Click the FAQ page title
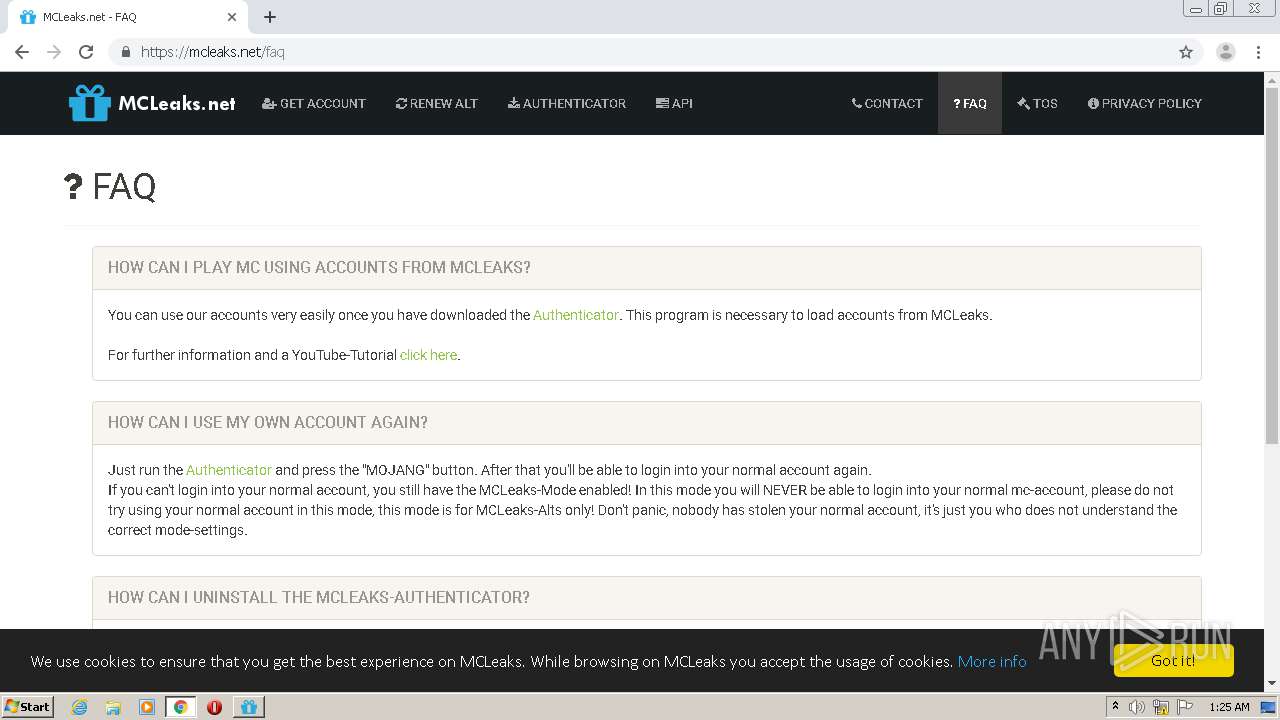Viewport: 1280px width, 720px height. (110, 186)
